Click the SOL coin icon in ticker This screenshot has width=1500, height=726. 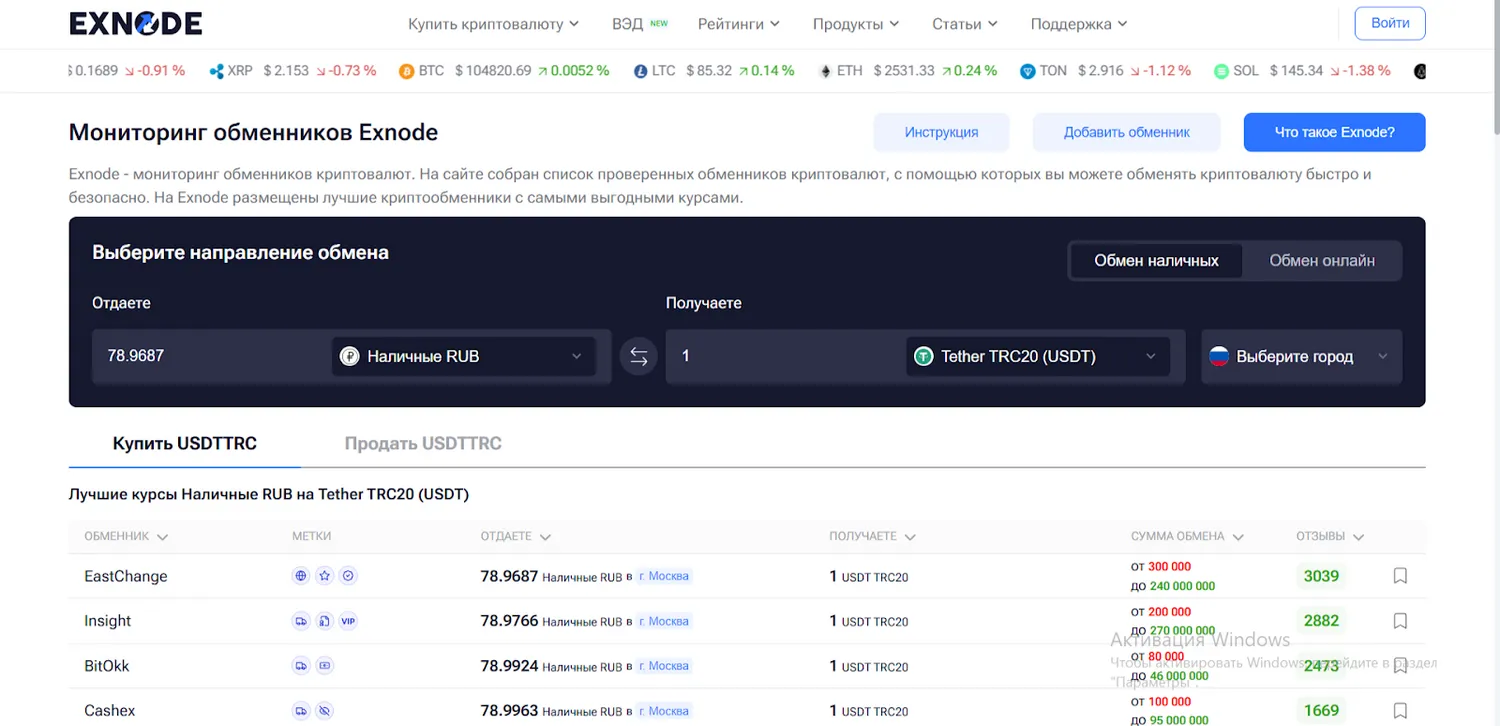pyautogui.click(x=1221, y=71)
